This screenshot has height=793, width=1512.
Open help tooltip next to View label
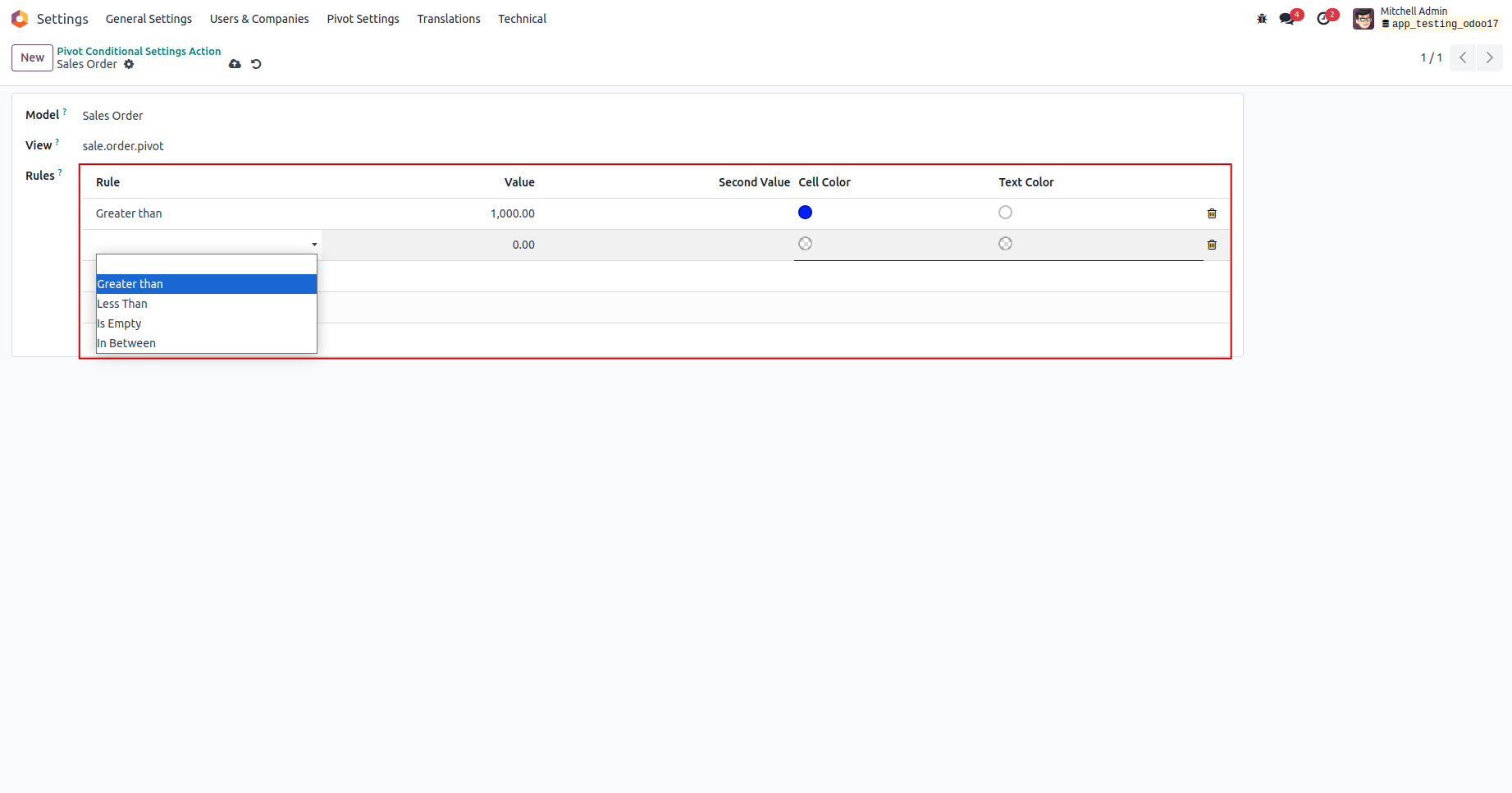pyautogui.click(x=57, y=142)
